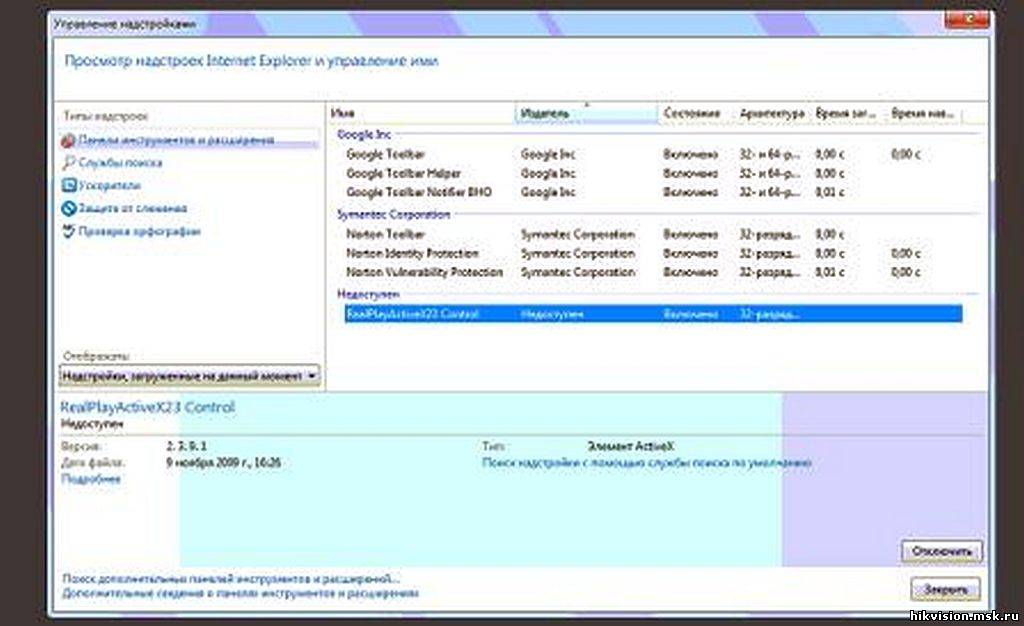
Task: Click the Закрыть button
Action: click(946, 589)
